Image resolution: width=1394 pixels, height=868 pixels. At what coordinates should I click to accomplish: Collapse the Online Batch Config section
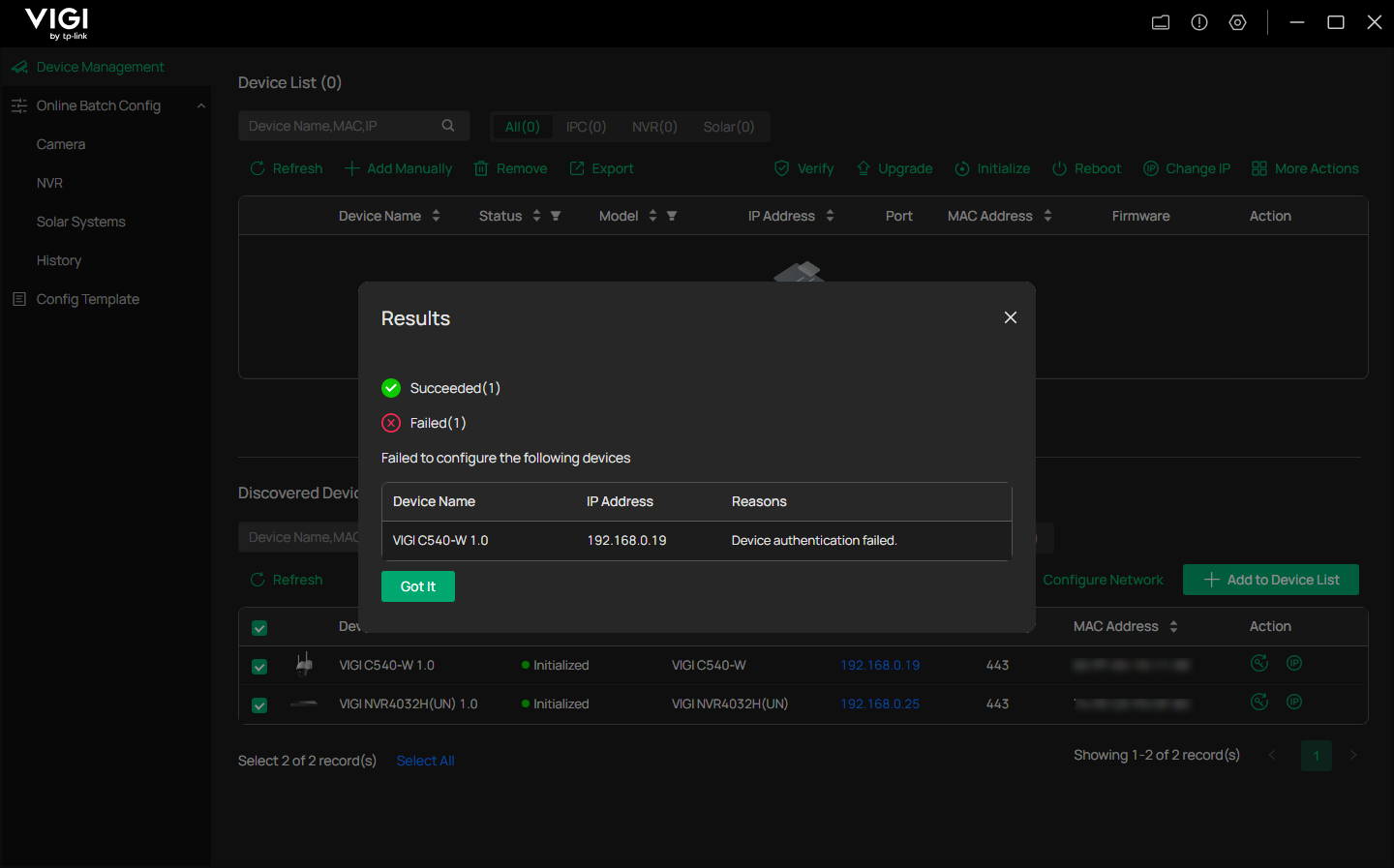click(x=201, y=105)
